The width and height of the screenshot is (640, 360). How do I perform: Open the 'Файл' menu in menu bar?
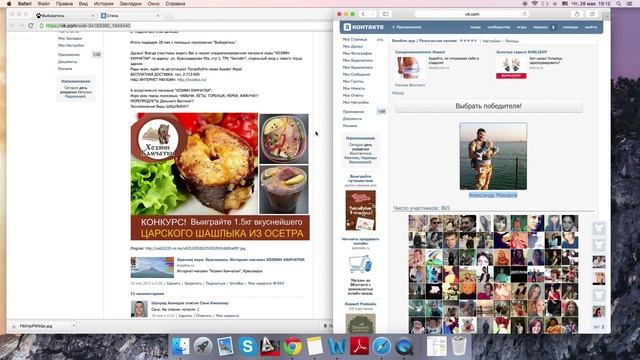pos(44,4)
